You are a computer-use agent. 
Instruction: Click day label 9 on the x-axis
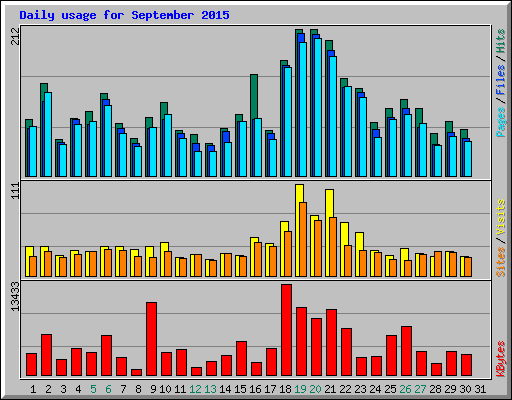tap(153, 389)
